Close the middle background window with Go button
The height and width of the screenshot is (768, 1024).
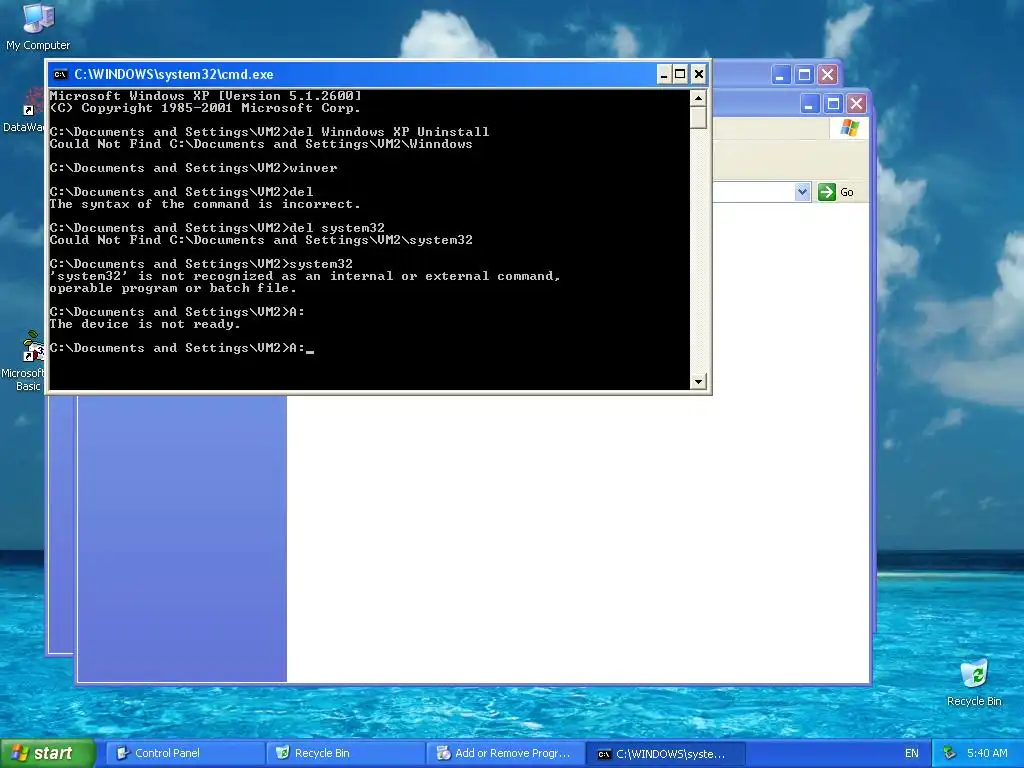pos(856,103)
